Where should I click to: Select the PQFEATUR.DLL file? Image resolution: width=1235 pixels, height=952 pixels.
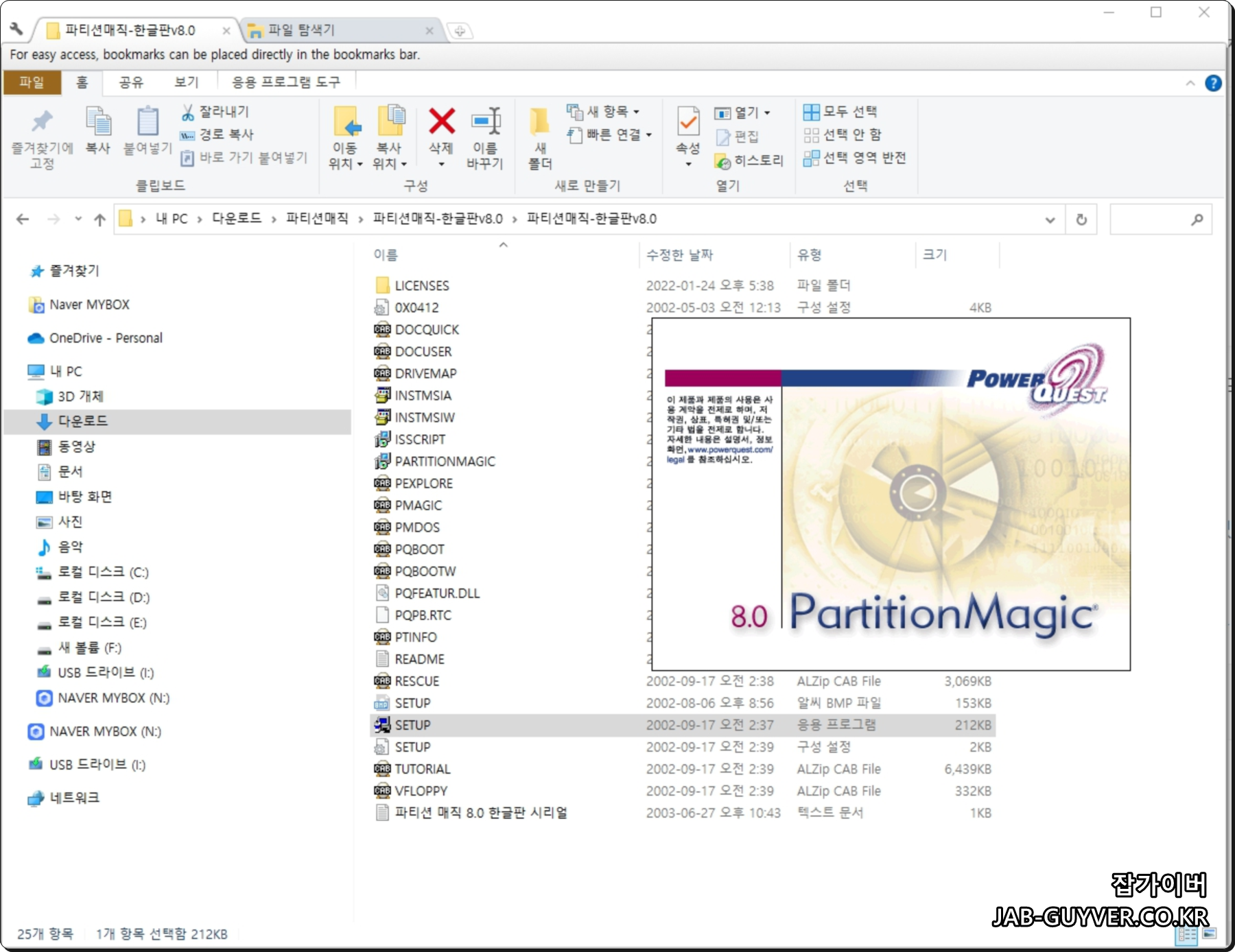427,593
